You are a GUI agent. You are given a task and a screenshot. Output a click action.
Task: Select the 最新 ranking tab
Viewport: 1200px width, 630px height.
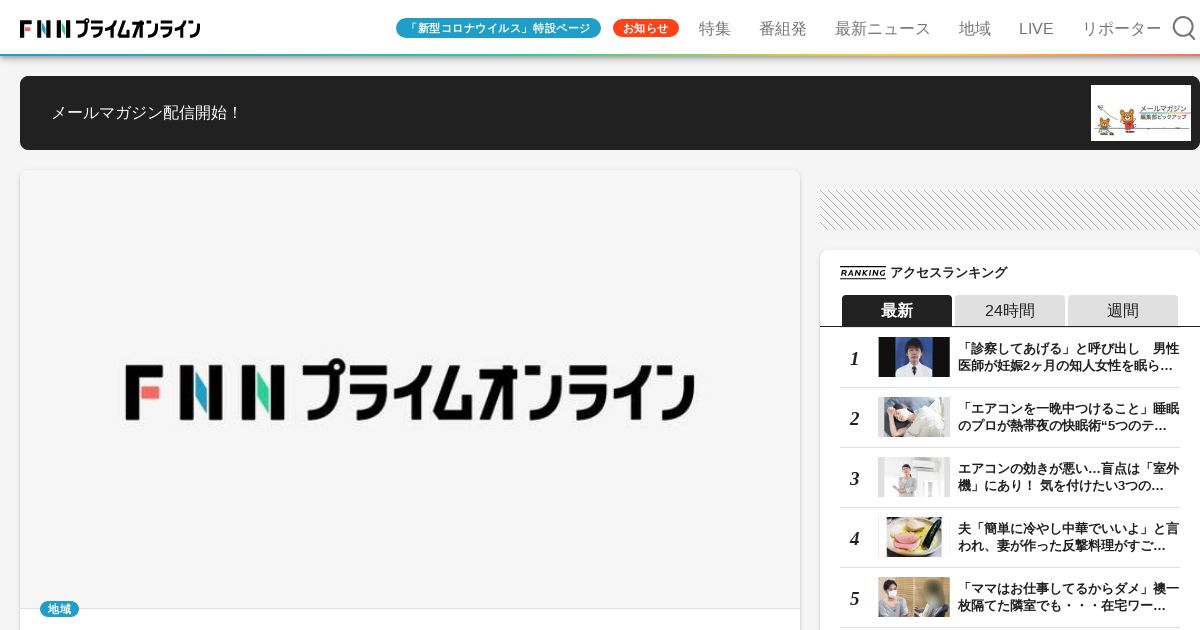tap(897, 310)
